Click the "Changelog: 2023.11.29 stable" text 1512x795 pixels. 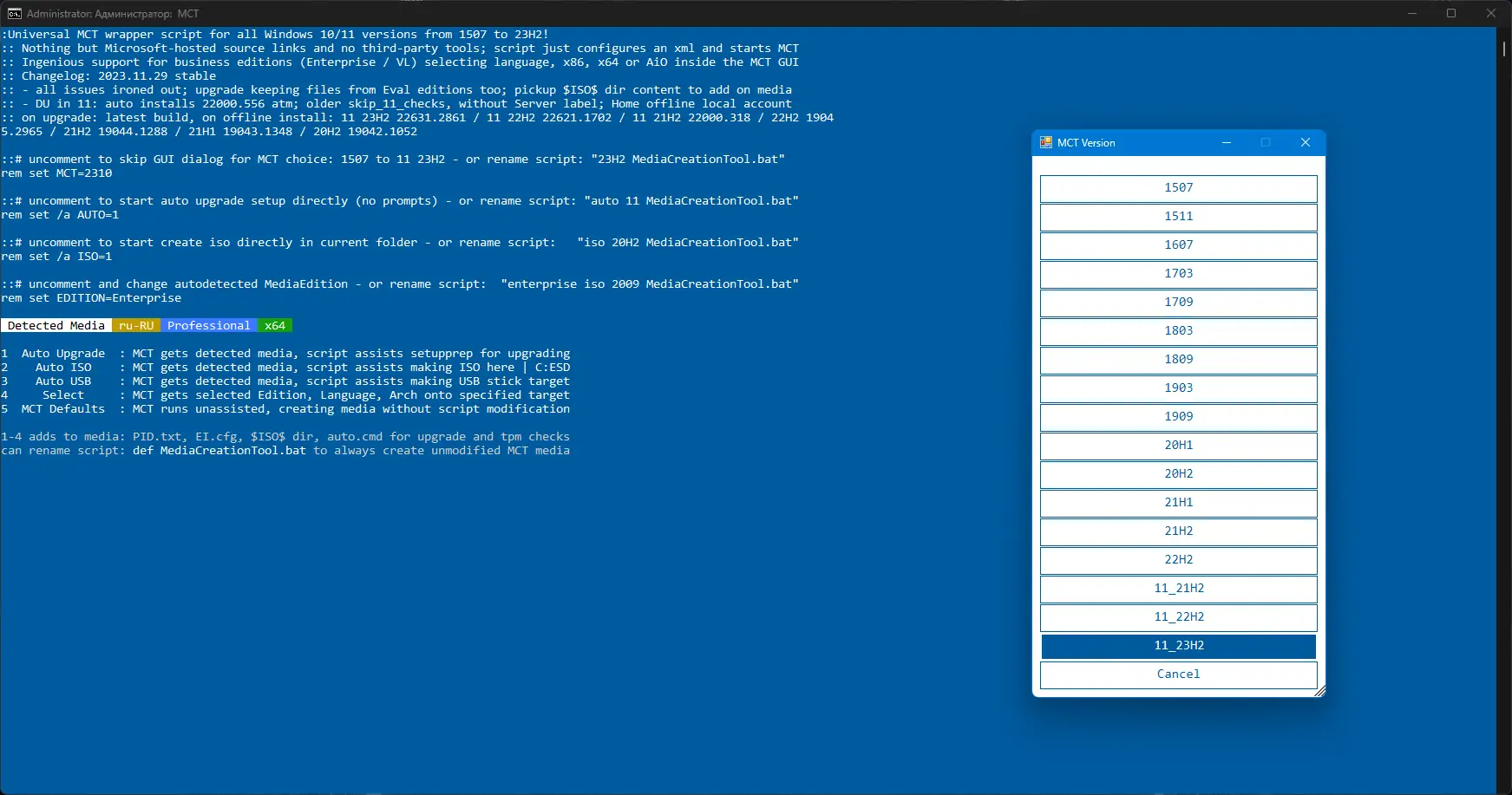[119, 76]
